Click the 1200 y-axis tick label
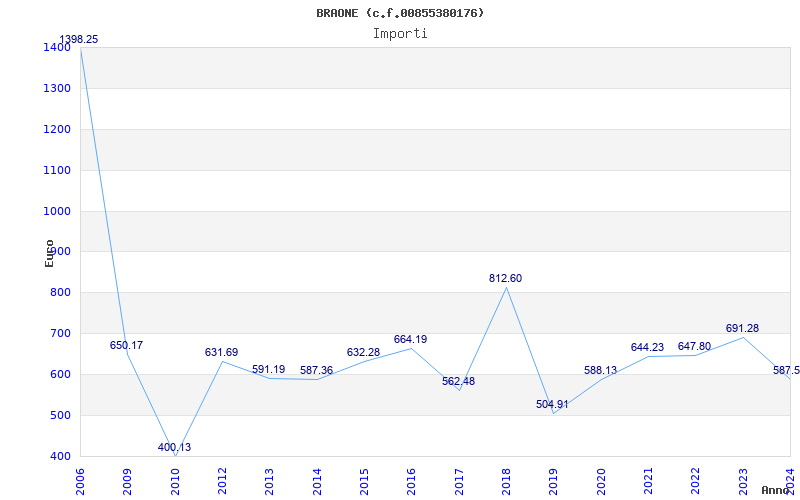This screenshot has height=500, width=800. (57, 129)
